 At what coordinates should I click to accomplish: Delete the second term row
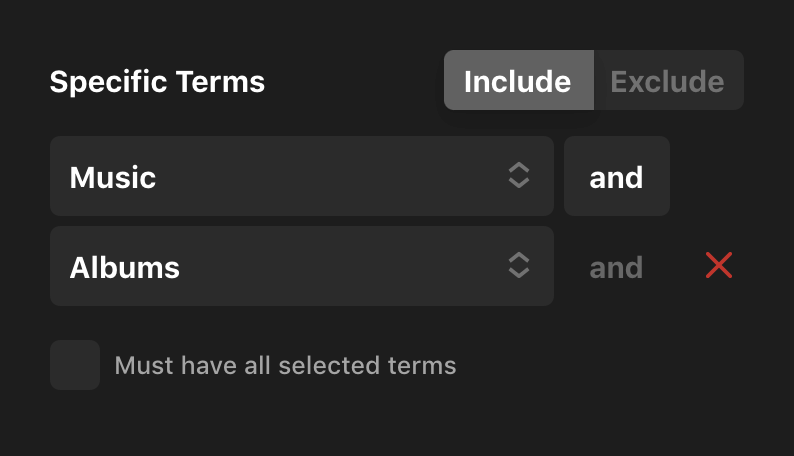click(x=719, y=266)
